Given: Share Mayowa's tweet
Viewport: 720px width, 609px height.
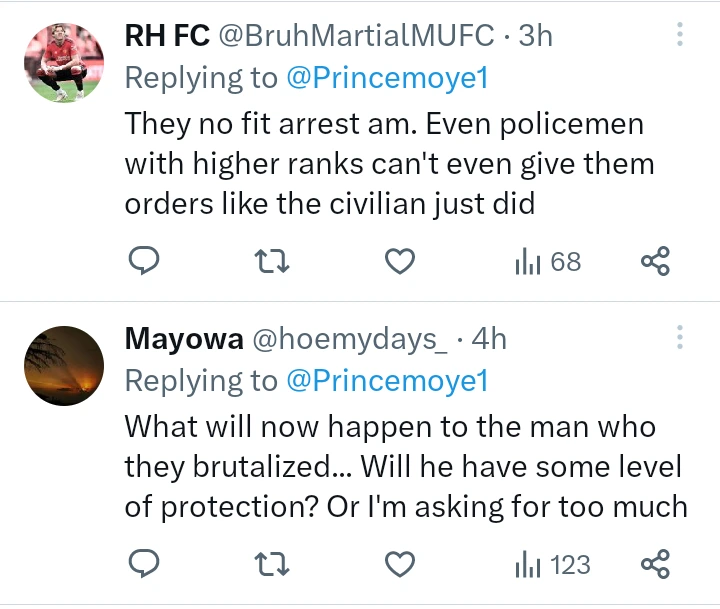Looking at the screenshot, I should point(655,565).
